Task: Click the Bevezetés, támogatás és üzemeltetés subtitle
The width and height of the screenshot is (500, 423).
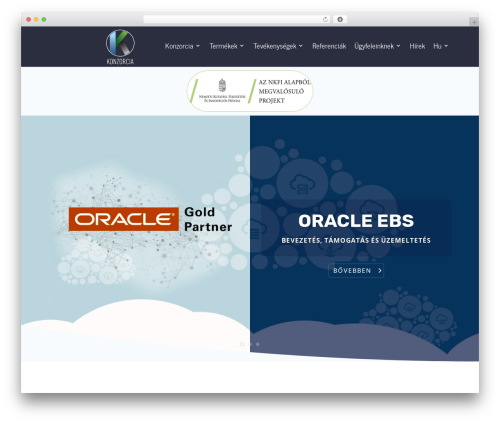Action: (x=356, y=240)
